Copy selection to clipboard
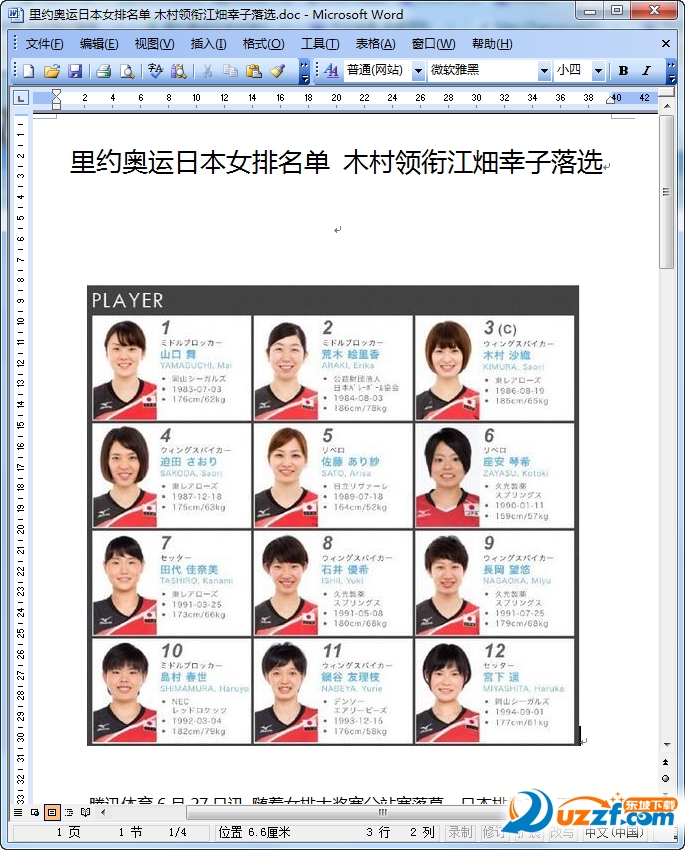Viewport: 685px width, 850px height. click(x=230, y=71)
